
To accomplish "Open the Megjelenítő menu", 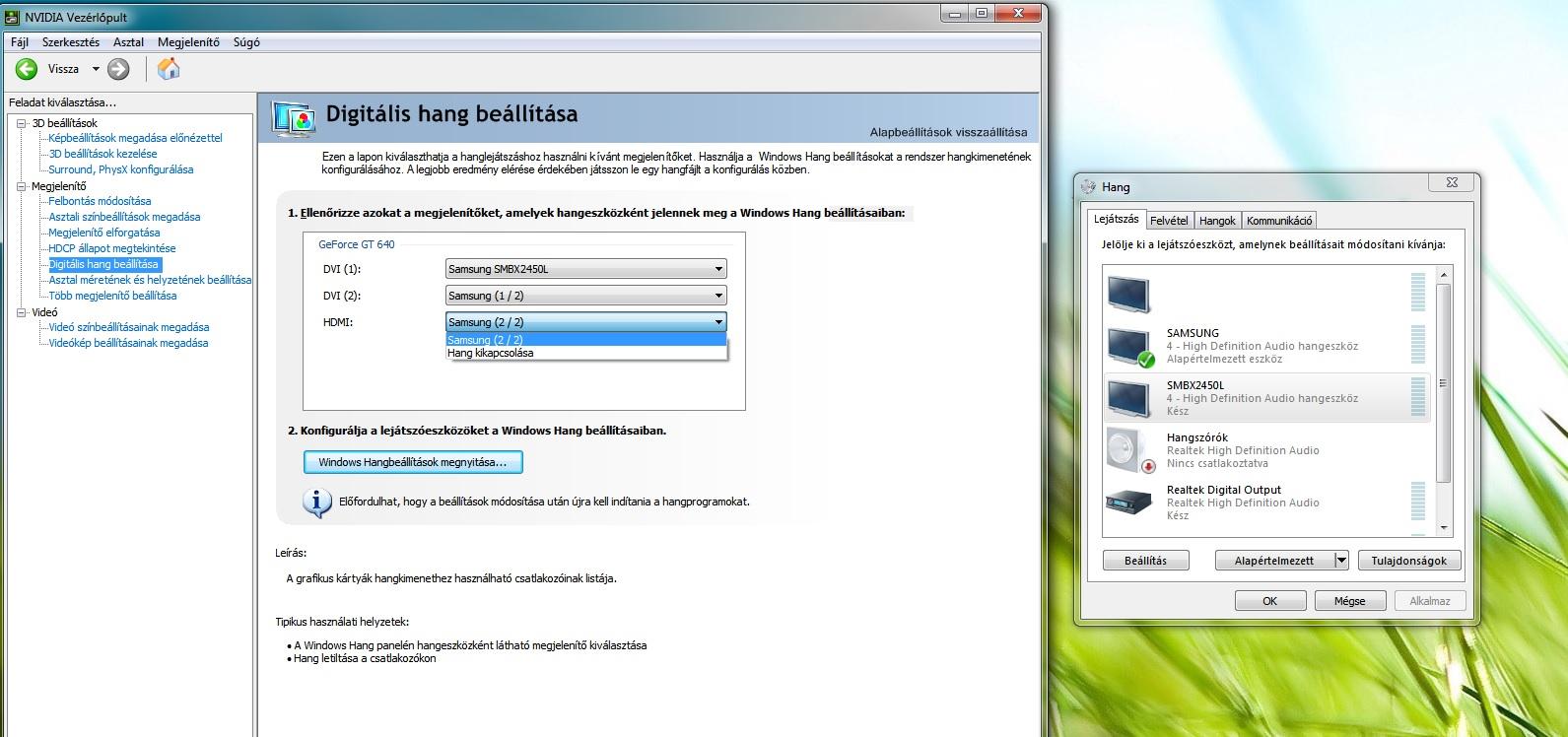I will point(188,42).
